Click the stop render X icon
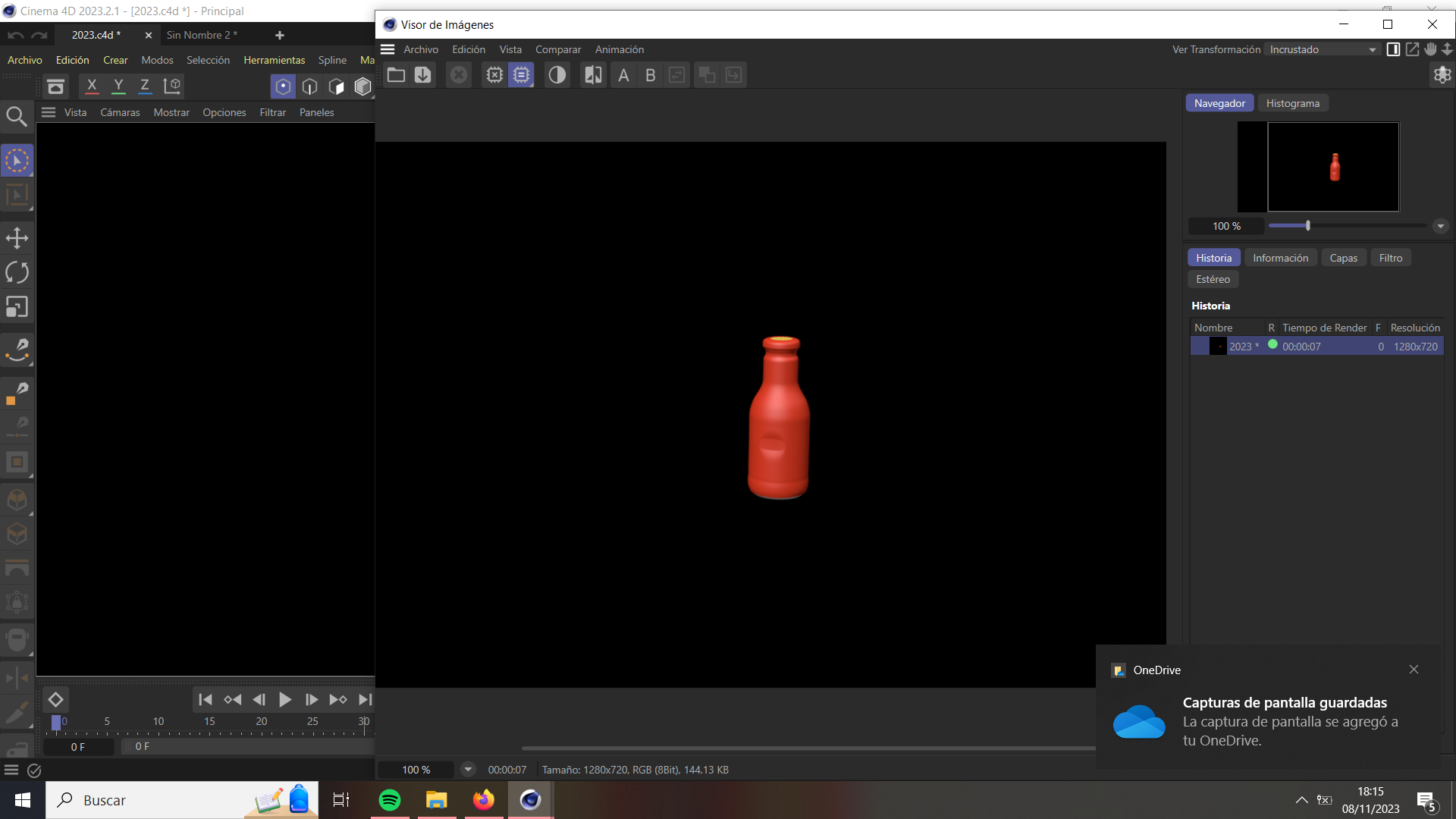1456x819 pixels. 459,75
